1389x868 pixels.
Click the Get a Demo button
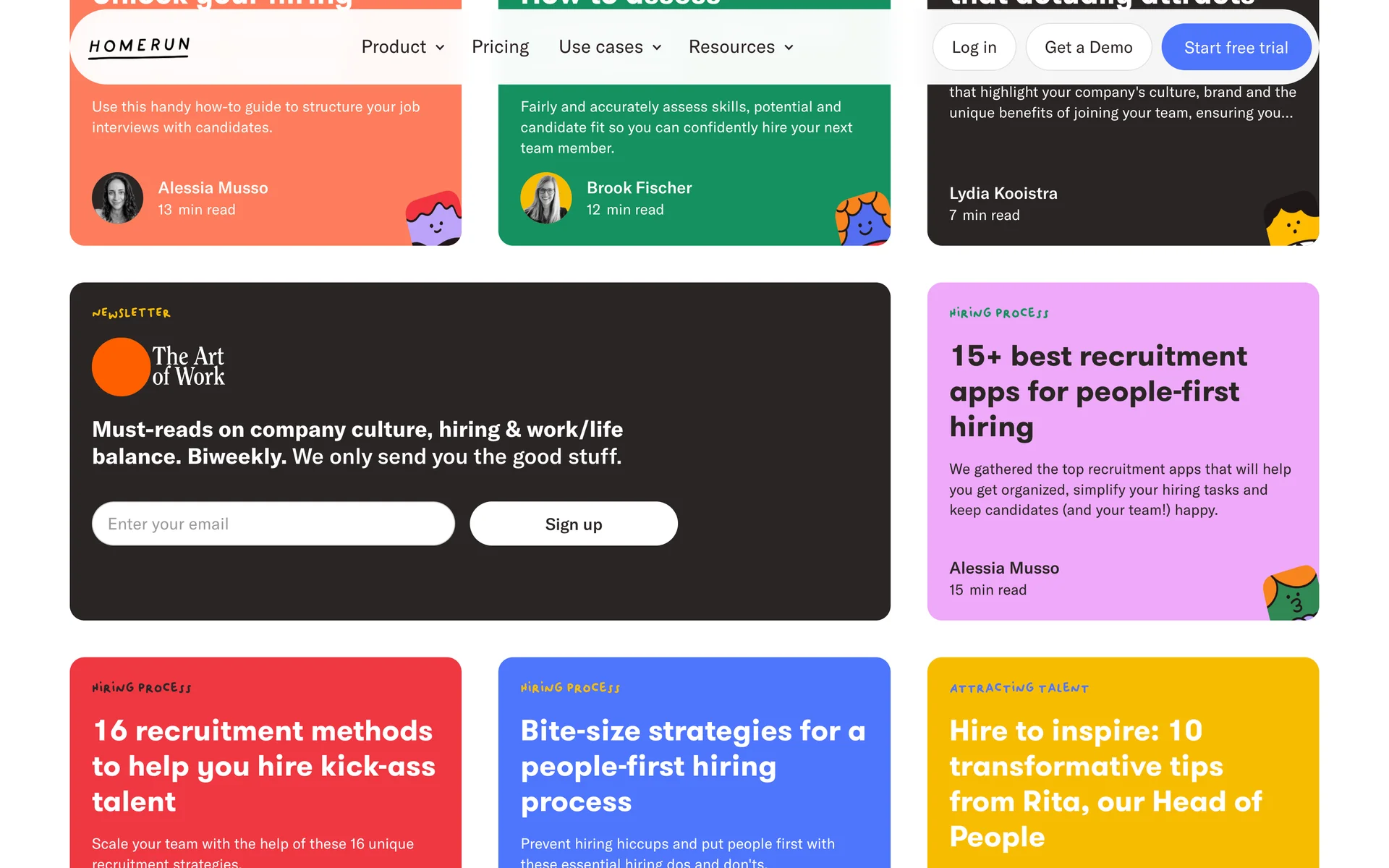pyautogui.click(x=1088, y=47)
